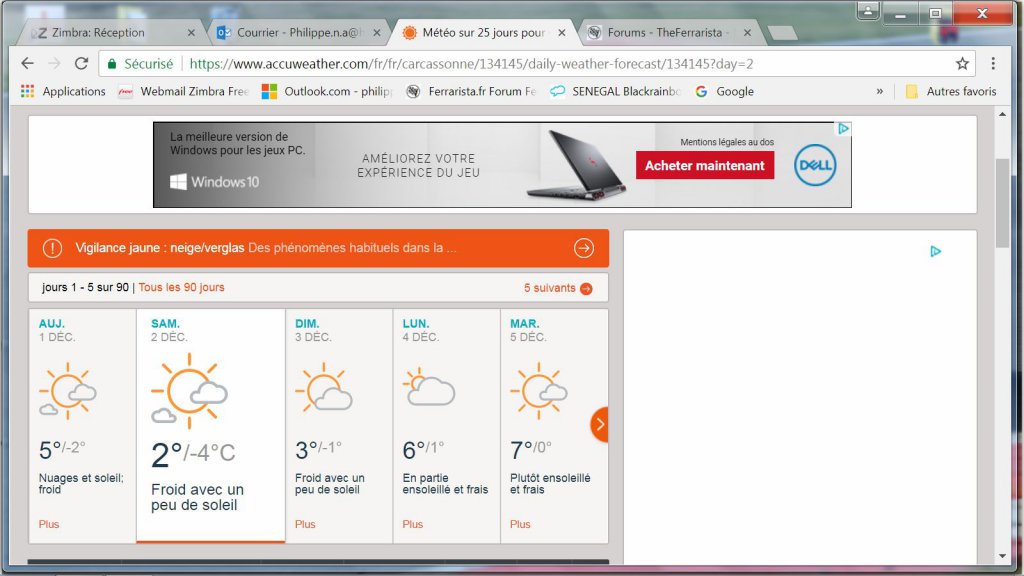Open the Autres favoris folder
The height and width of the screenshot is (576, 1024).
pos(951,91)
